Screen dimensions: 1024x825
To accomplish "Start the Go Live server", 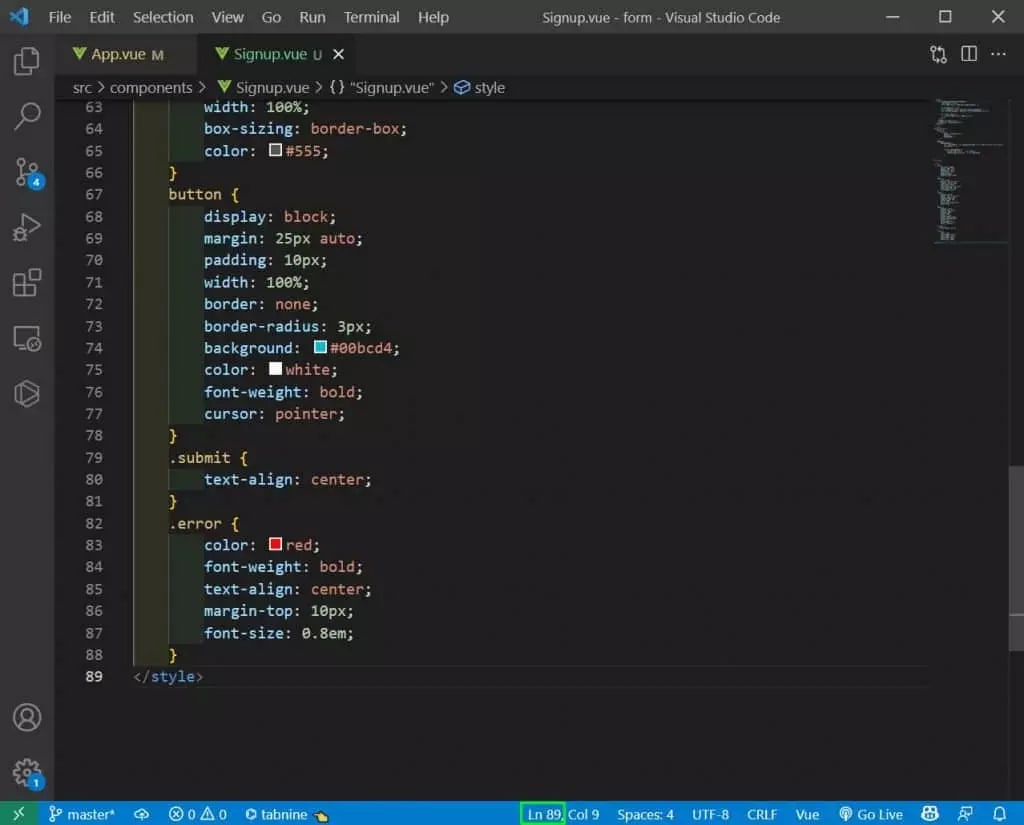I will pyautogui.click(x=871, y=813).
